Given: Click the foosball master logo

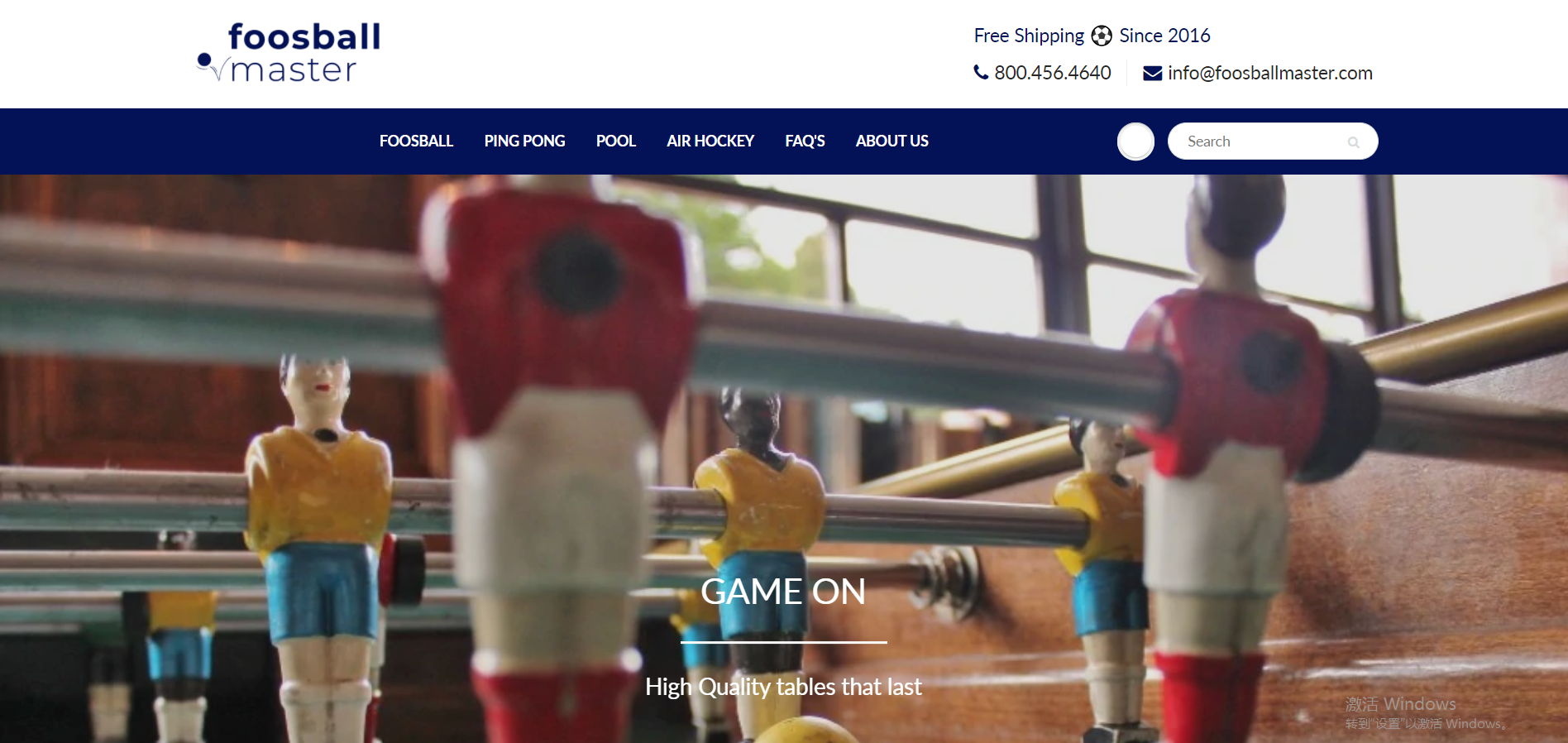Looking at the screenshot, I should (289, 52).
